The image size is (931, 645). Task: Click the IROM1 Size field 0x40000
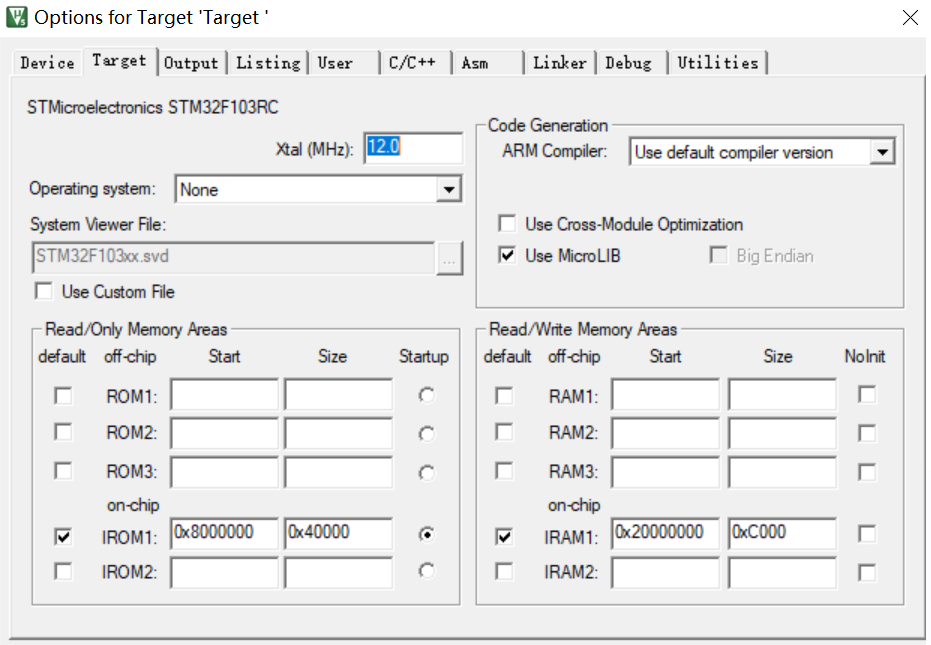(x=338, y=533)
